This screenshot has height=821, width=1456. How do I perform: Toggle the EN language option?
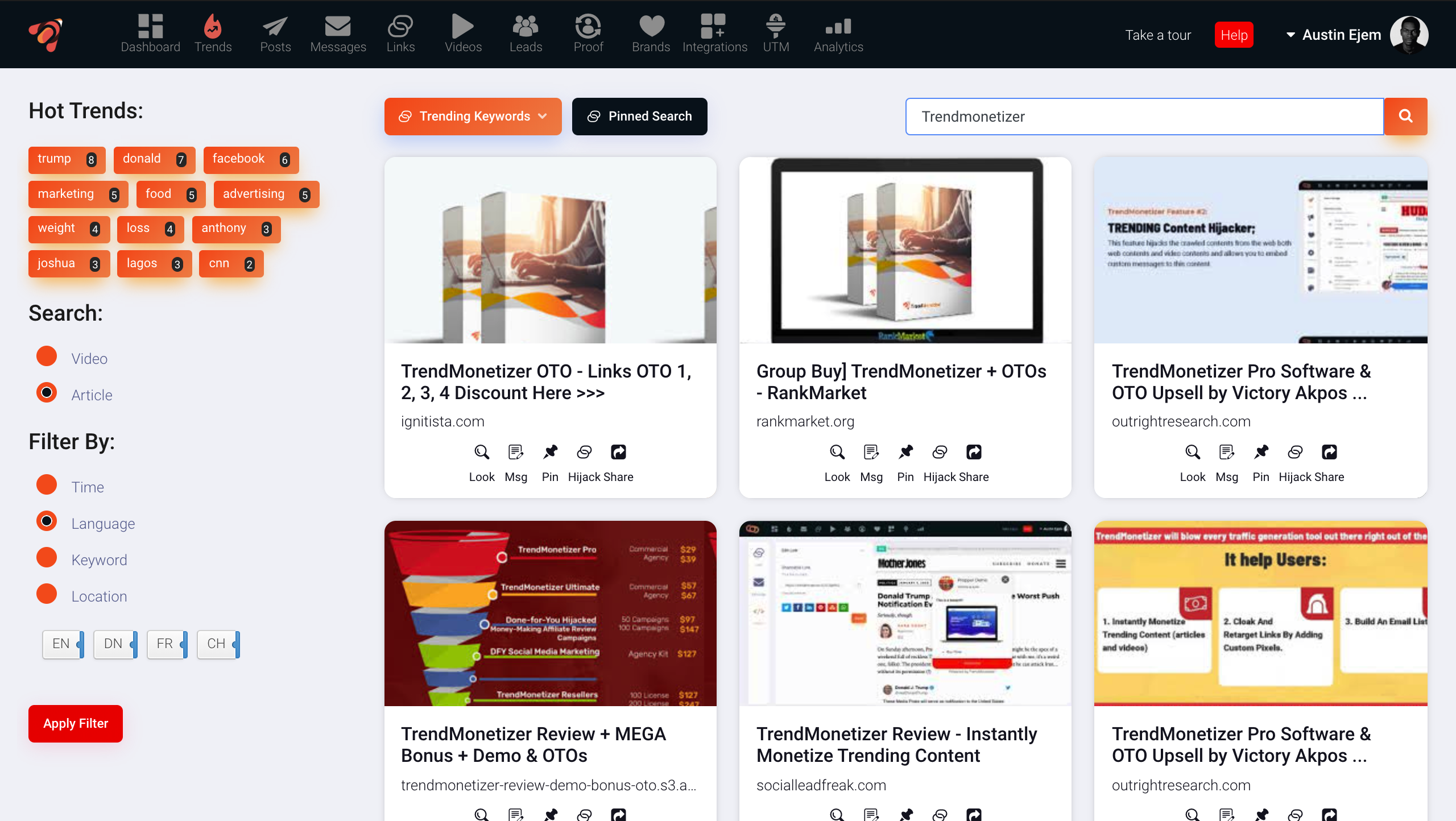[x=63, y=644]
